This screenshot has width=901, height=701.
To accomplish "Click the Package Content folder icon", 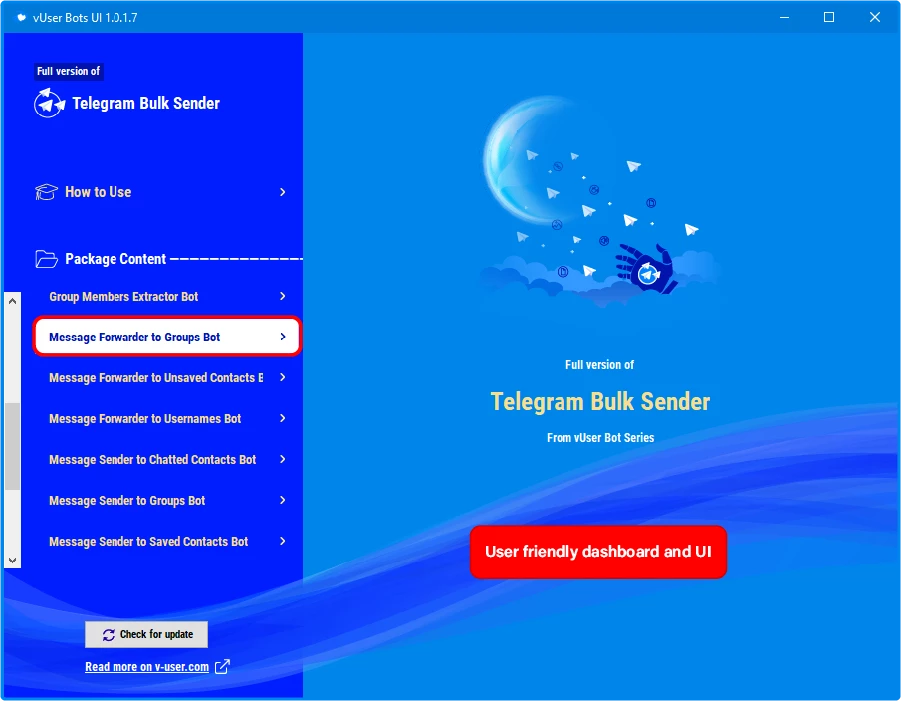I will coord(46,259).
